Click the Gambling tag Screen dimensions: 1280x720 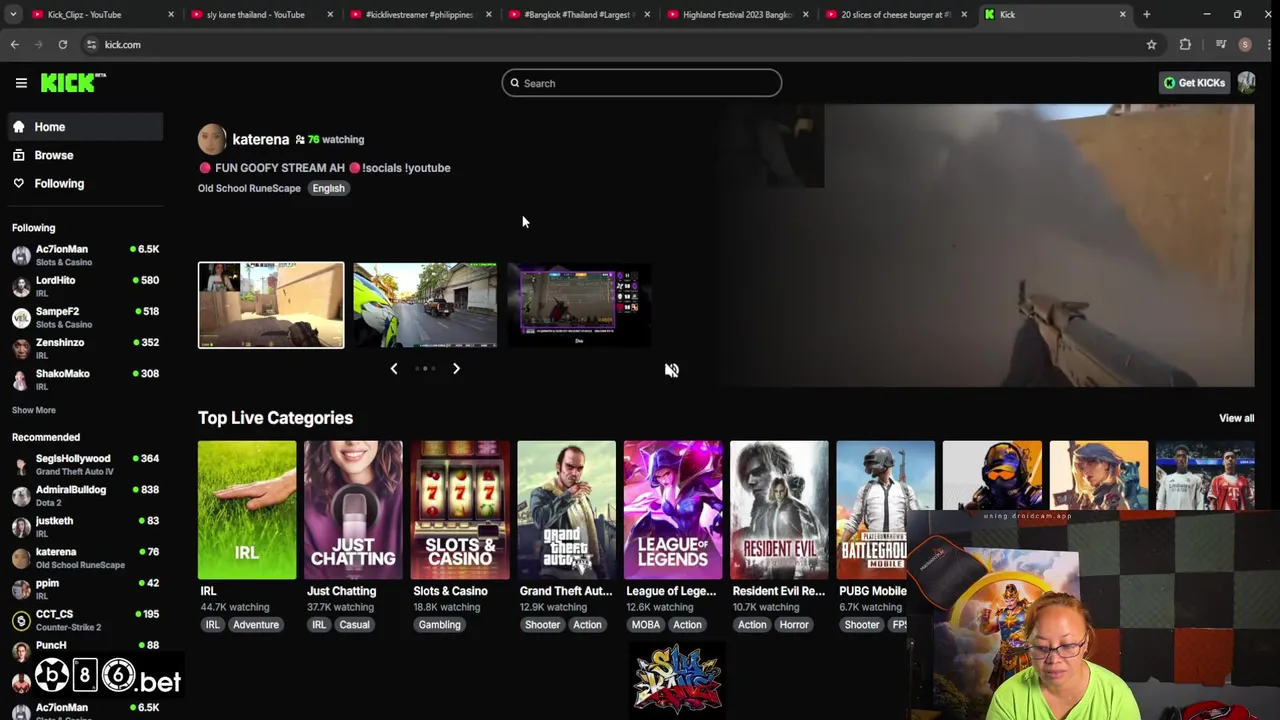[439, 625]
